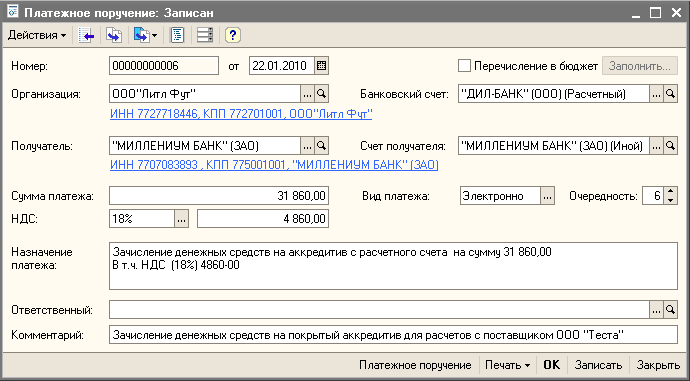
Task: Click the document list toolbar icon
Action: click(177, 35)
